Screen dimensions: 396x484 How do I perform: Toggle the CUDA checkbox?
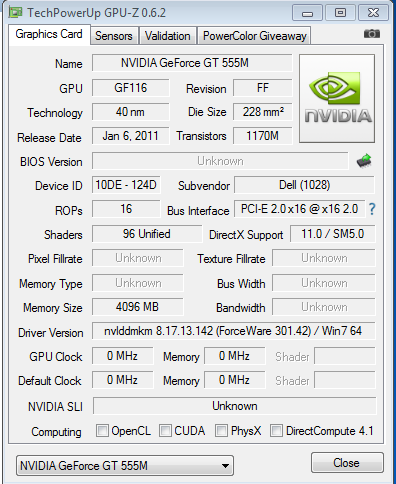click(x=165, y=430)
